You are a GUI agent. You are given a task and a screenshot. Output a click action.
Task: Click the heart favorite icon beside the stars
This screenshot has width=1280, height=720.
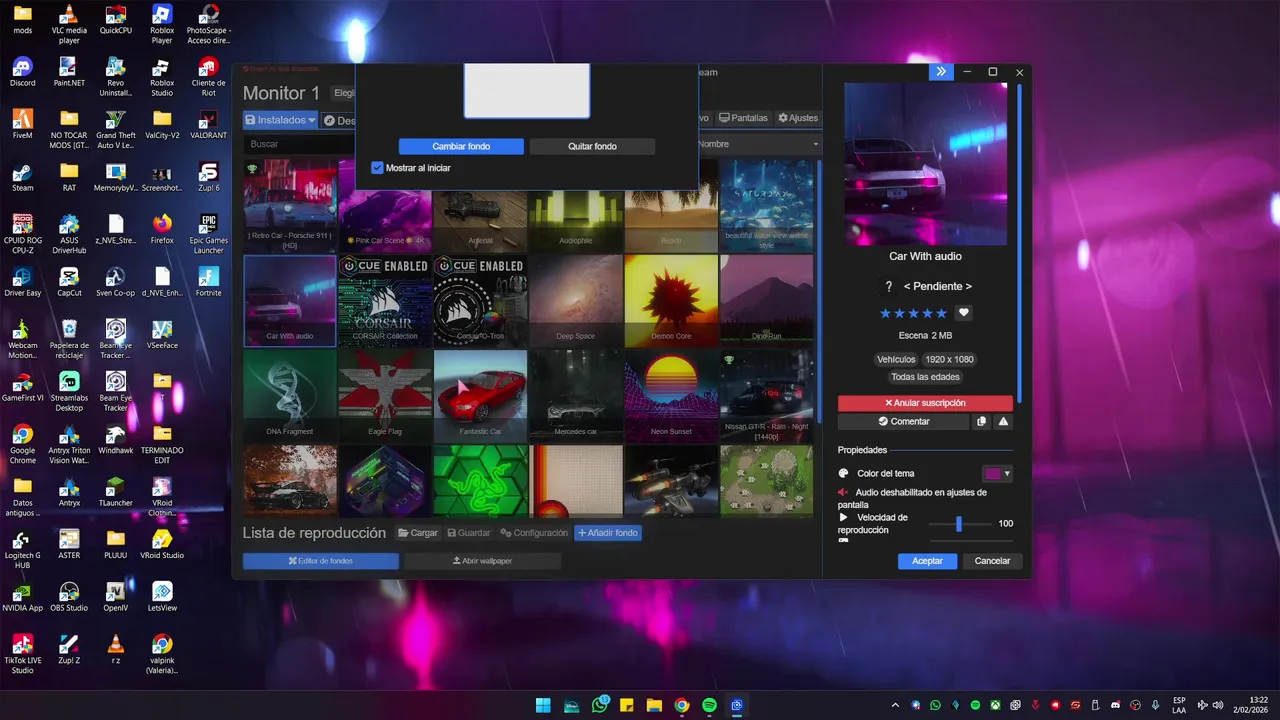coord(964,313)
